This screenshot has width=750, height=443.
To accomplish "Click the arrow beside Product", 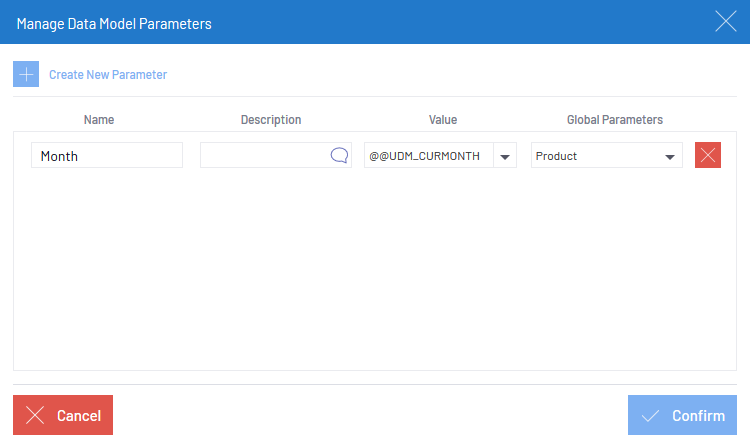I will pos(670,156).
